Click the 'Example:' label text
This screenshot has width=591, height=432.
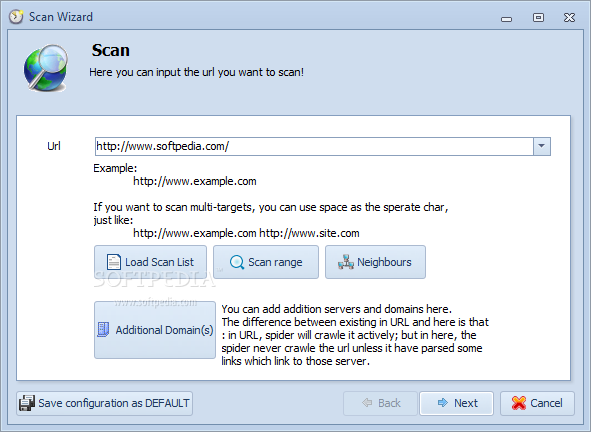[x=115, y=168]
